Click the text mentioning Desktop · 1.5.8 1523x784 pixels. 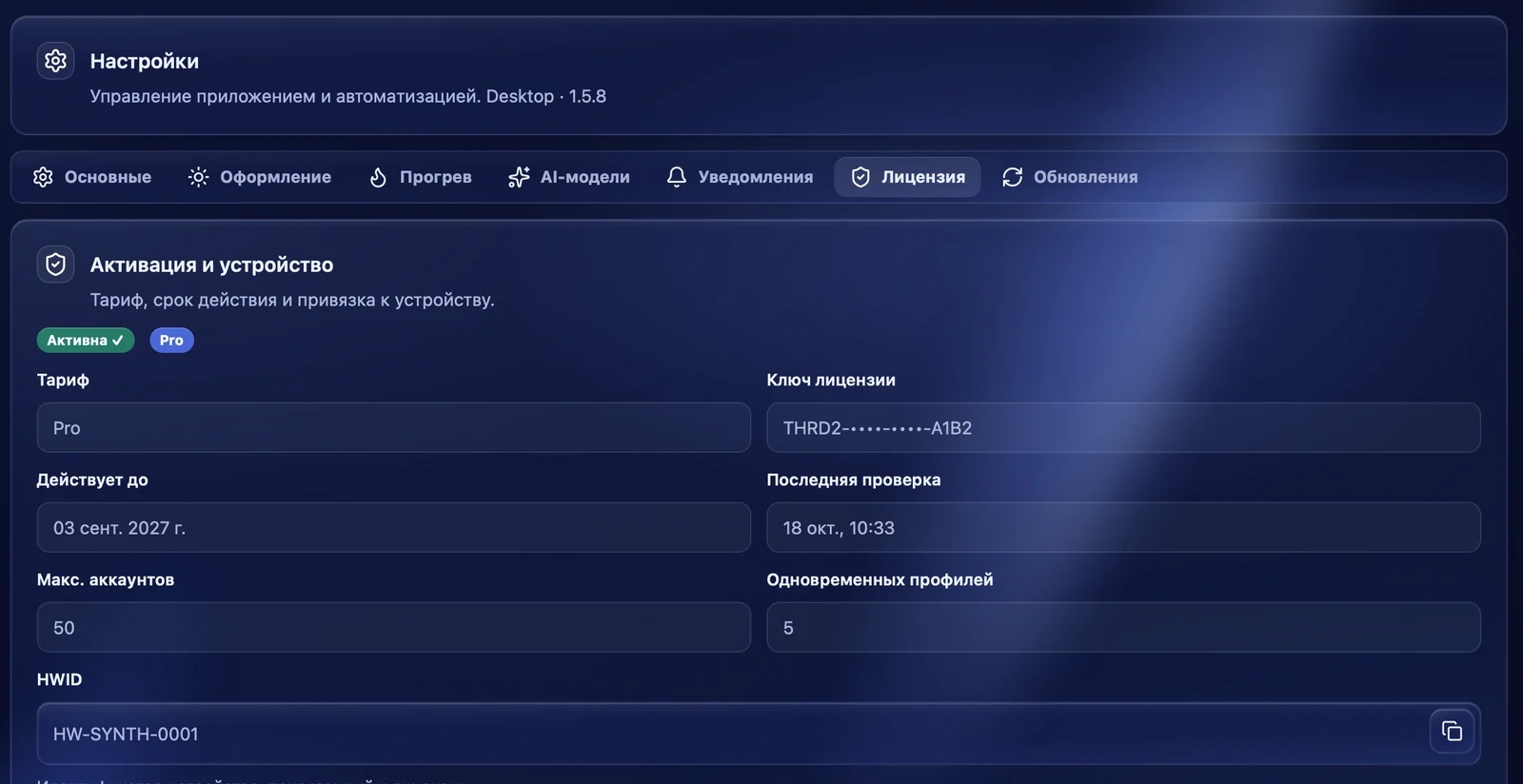pos(348,96)
